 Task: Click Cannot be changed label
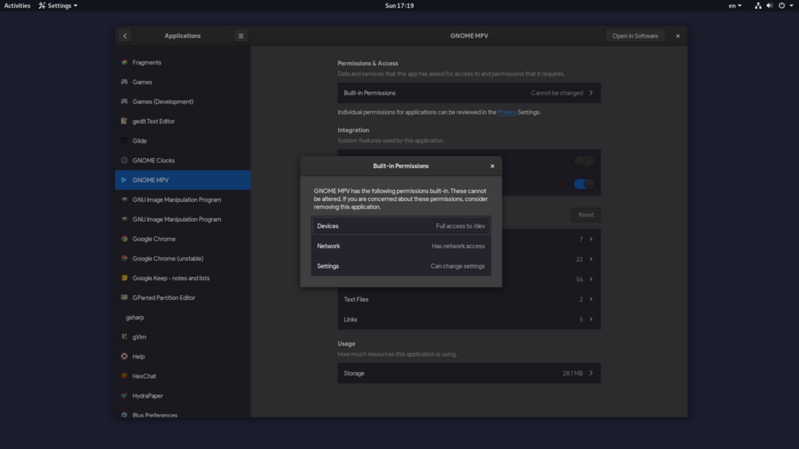(557, 93)
